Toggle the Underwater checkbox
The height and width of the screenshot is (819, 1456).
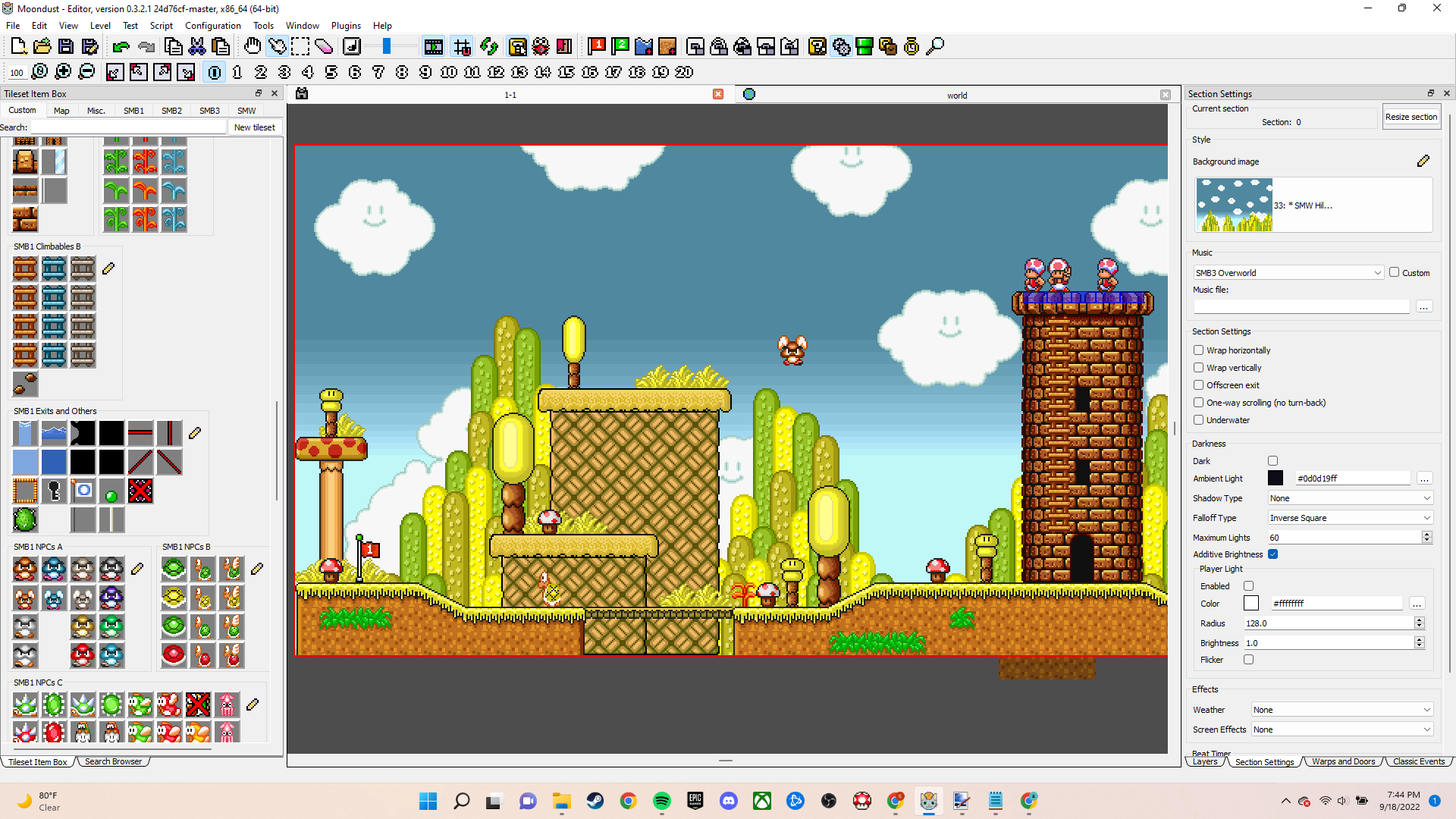[1199, 420]
